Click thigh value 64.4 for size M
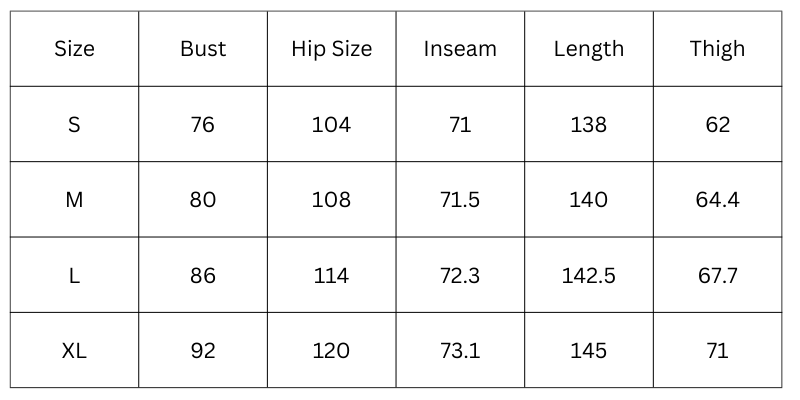Viewport: 800px width, 400px height. (717, 200)
